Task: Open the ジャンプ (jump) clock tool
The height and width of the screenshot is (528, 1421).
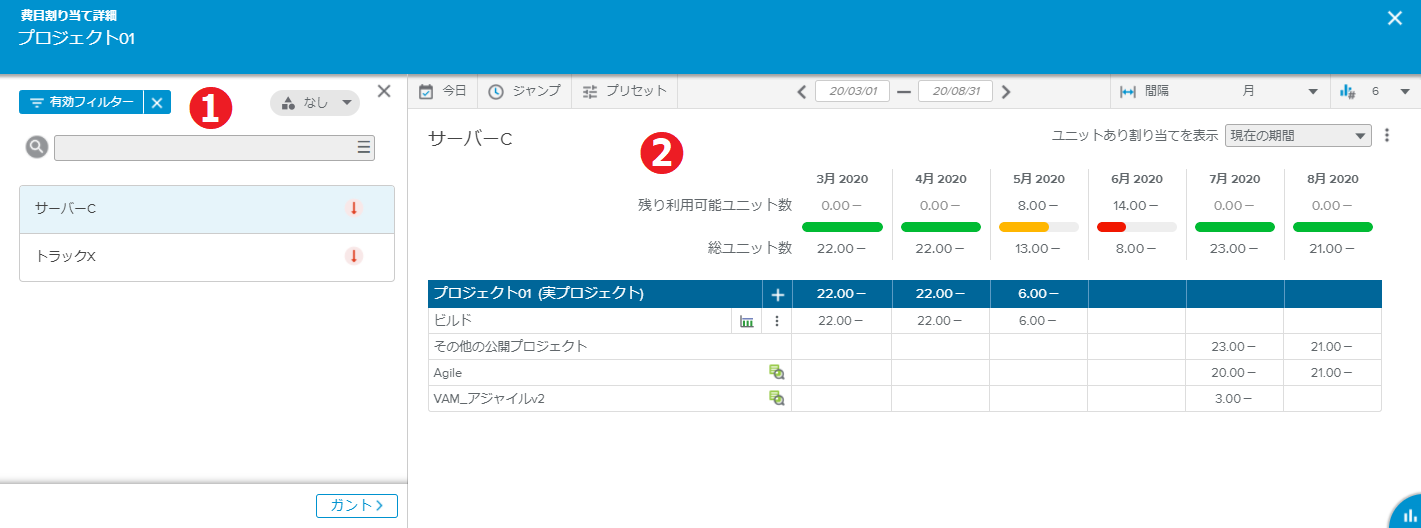Action: (x=524, y=91)
